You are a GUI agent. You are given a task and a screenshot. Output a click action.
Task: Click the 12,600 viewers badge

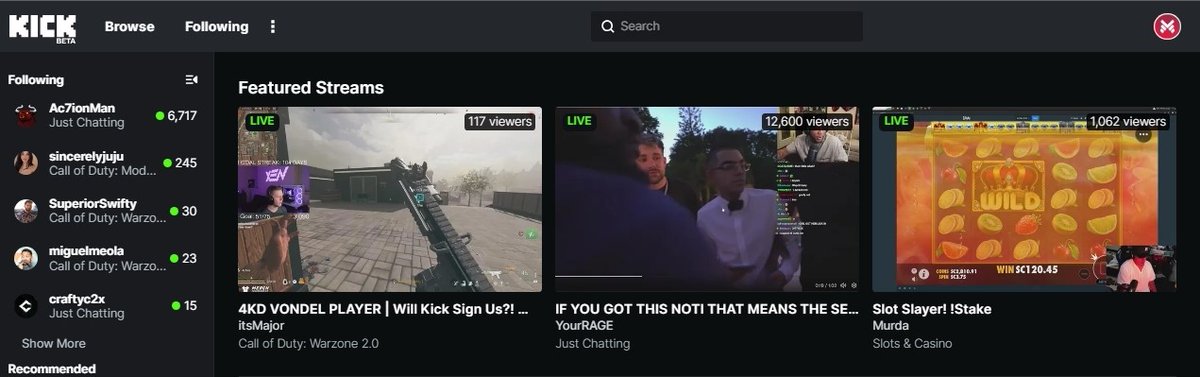click(x=806, y=122)
